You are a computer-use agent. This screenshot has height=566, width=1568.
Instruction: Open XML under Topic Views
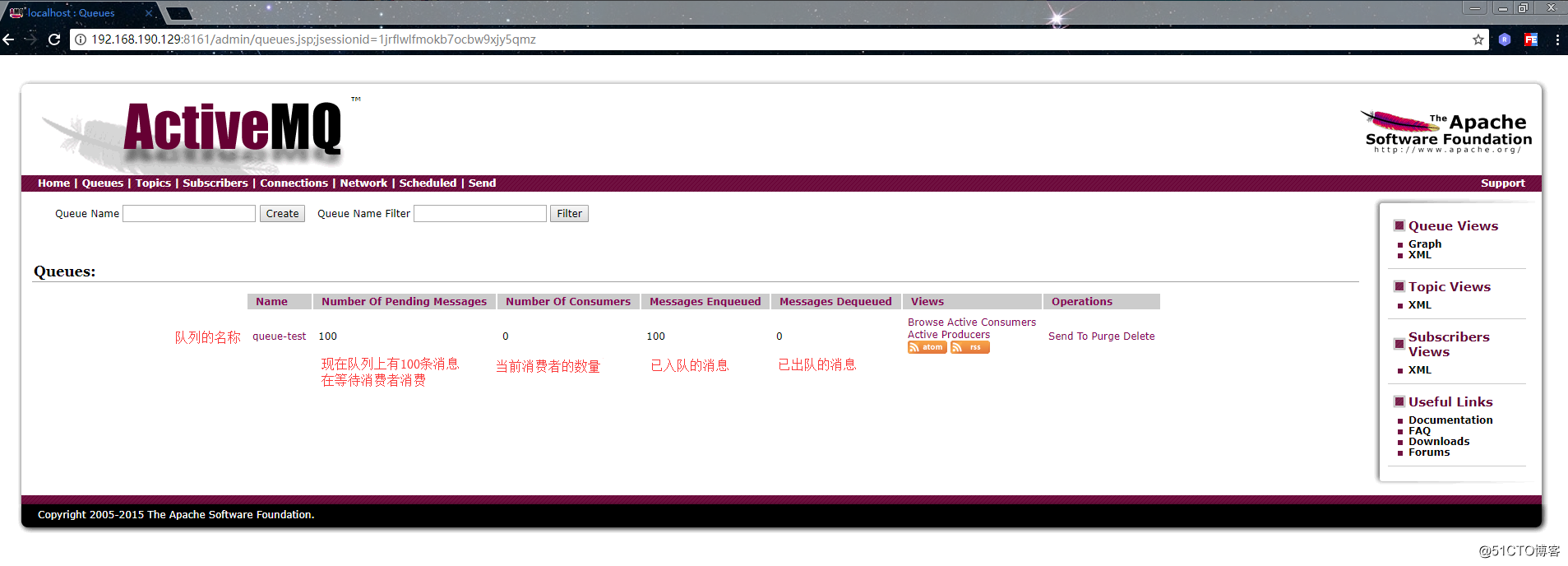point(1419,305)
